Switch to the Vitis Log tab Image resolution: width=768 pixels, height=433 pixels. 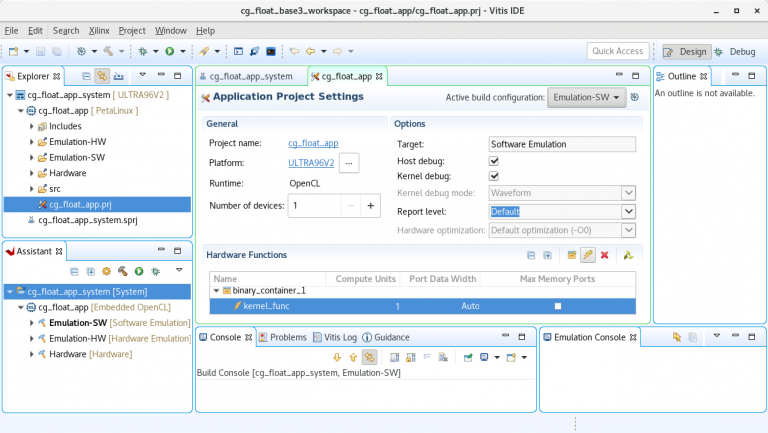pos(335,337)
